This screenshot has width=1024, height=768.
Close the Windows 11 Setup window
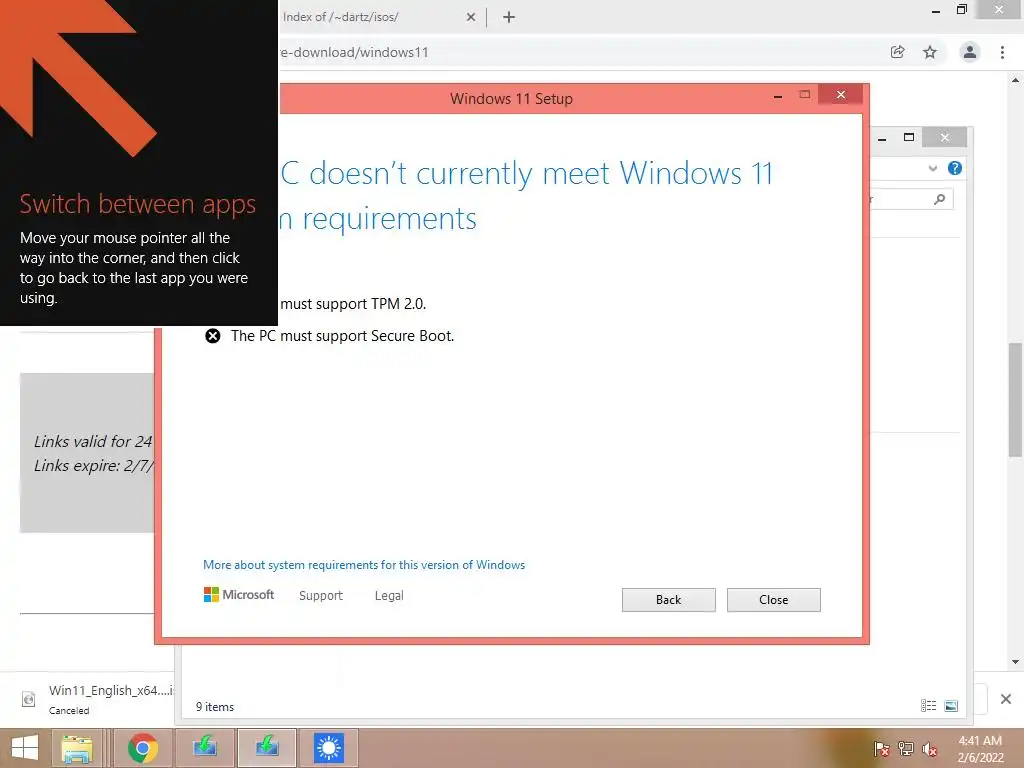pos(840,95)
